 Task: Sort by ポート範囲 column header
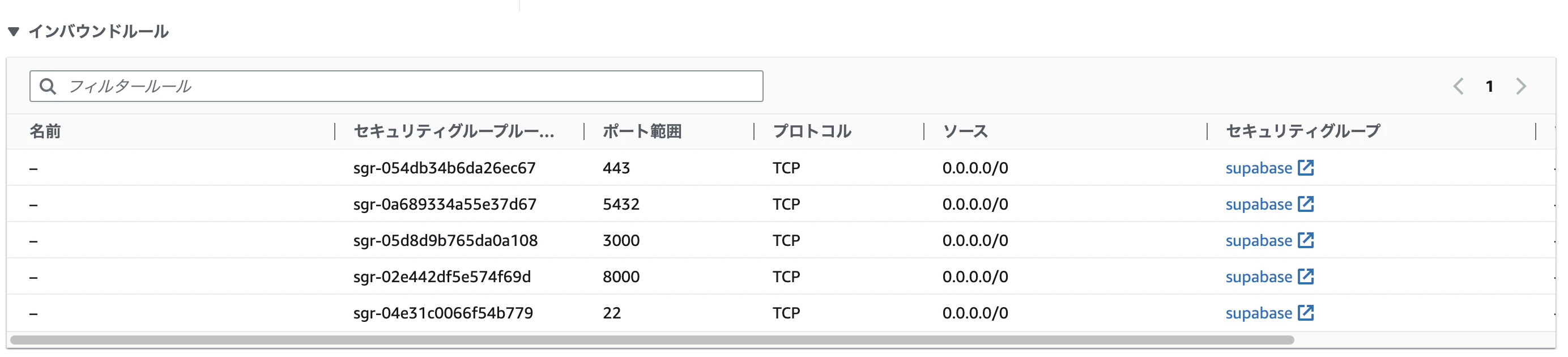642,131
